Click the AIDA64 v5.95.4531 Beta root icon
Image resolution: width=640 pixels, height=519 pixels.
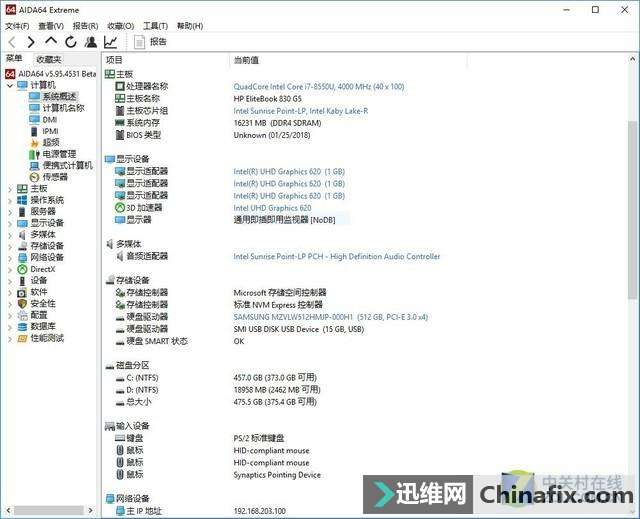click(10, 74)
